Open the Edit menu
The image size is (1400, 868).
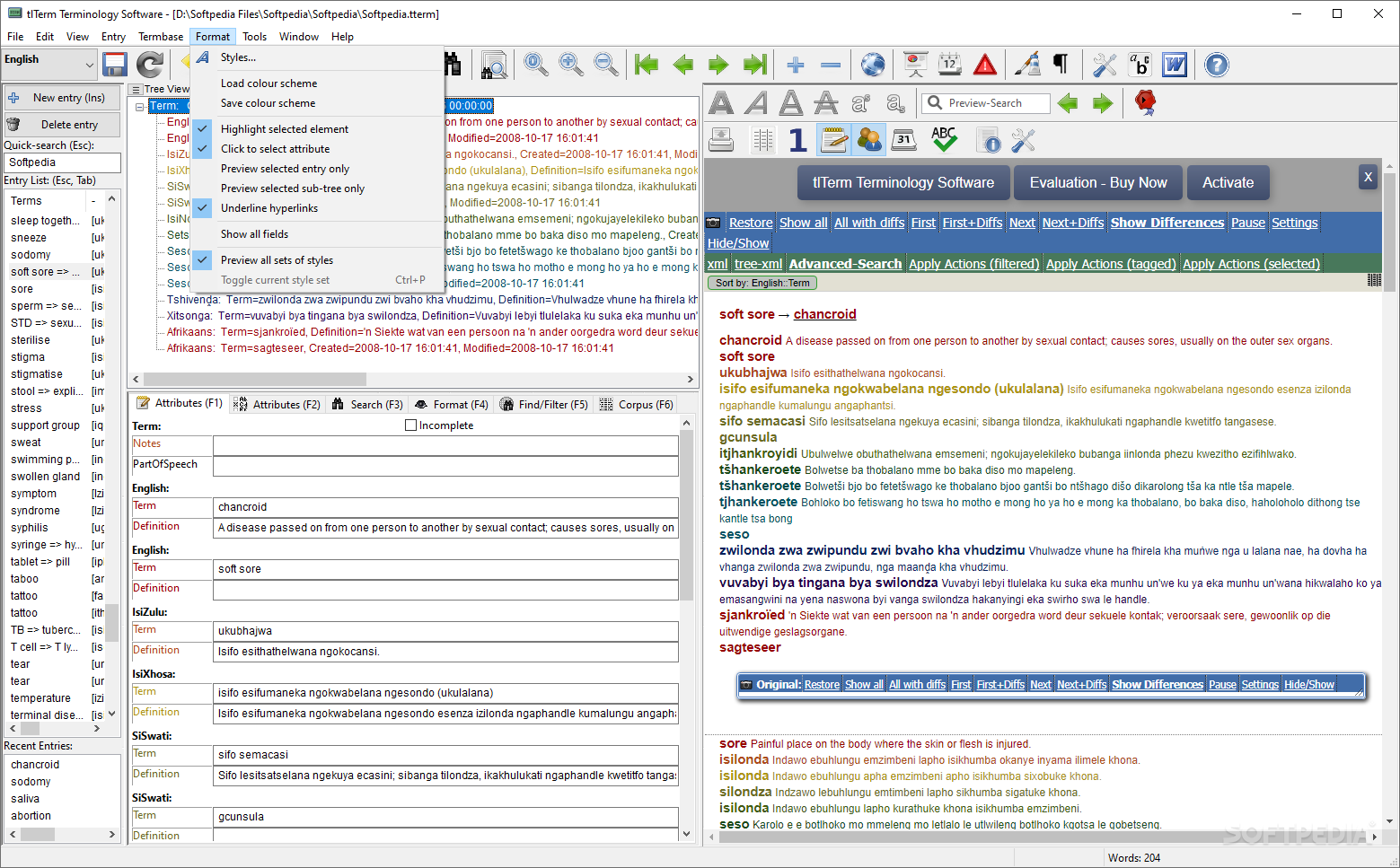click(45, 37)
